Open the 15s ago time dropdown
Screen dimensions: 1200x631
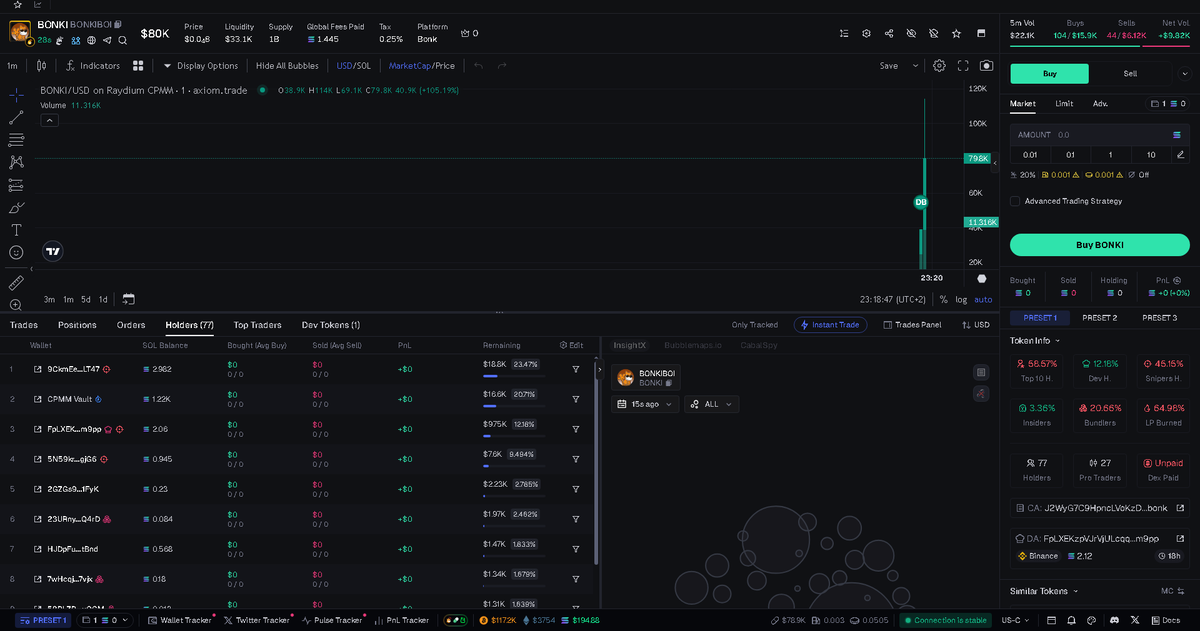click(x=646, y=404)
